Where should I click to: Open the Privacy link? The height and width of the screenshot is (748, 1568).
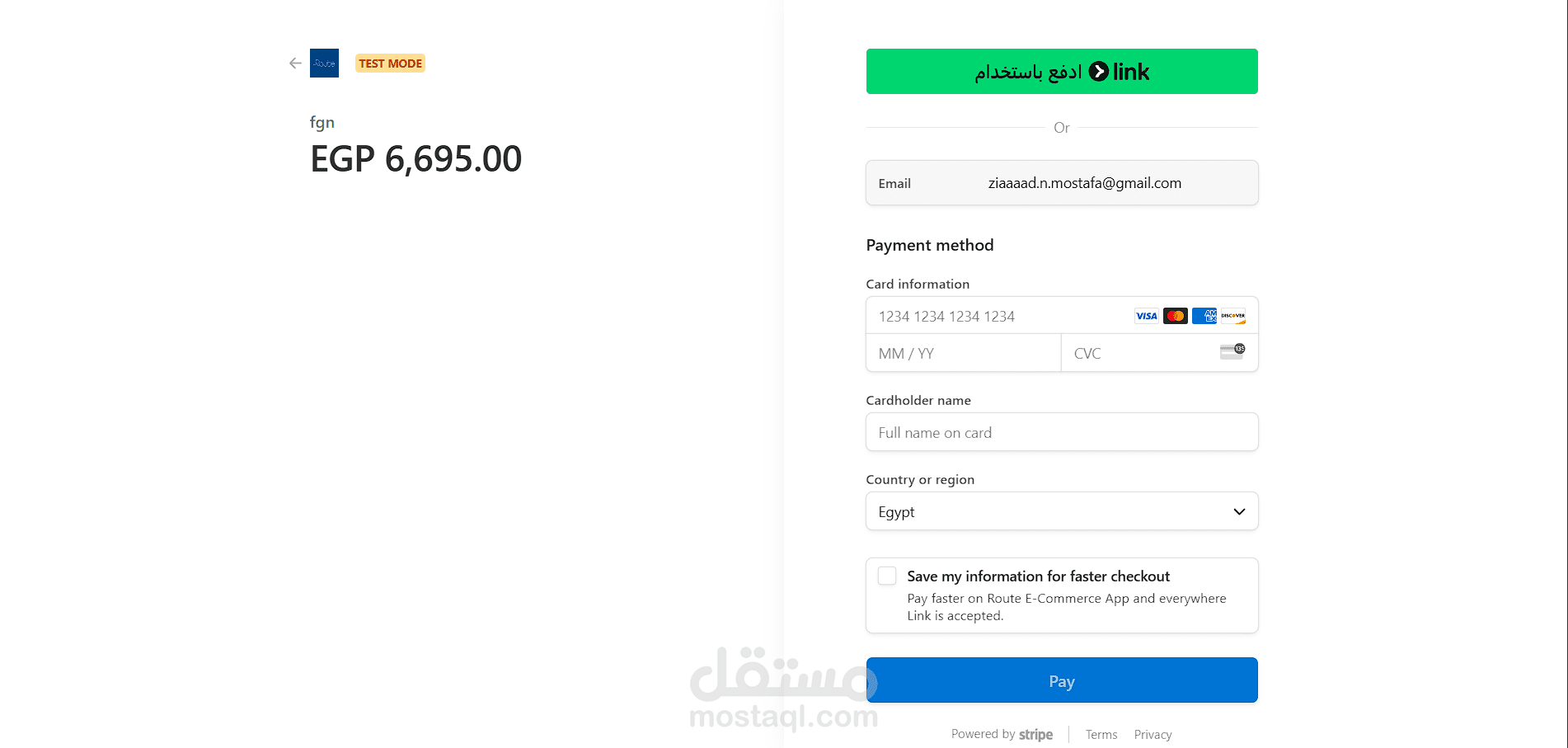point(1153,735)
